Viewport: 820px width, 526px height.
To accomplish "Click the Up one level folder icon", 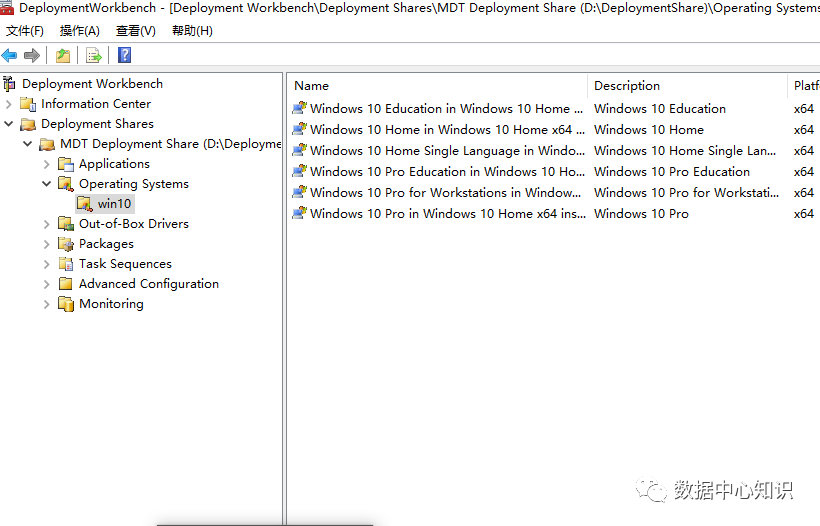I will click(x=63, y=55).
